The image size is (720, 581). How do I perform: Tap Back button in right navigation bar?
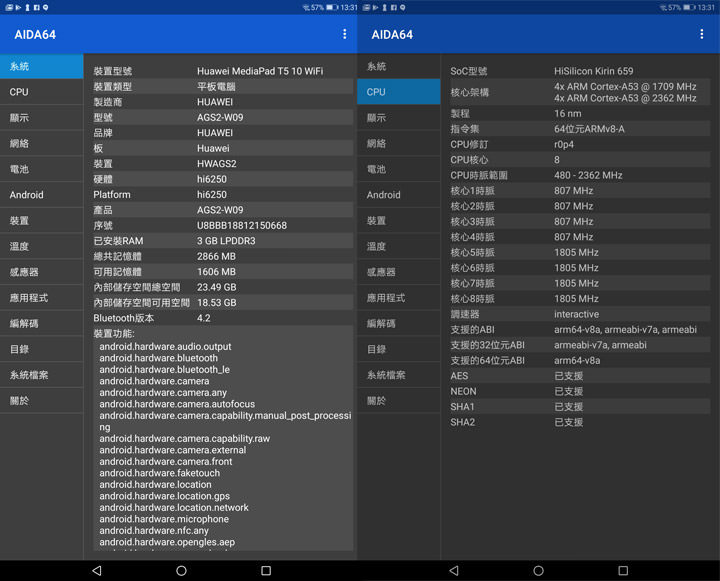coord(454,570)
